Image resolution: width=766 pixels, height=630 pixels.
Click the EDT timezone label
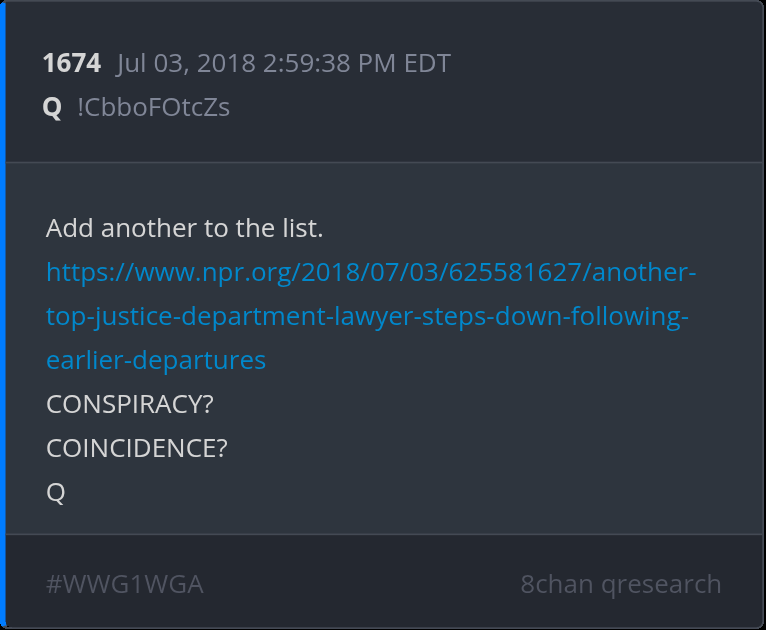click(426, 64)
